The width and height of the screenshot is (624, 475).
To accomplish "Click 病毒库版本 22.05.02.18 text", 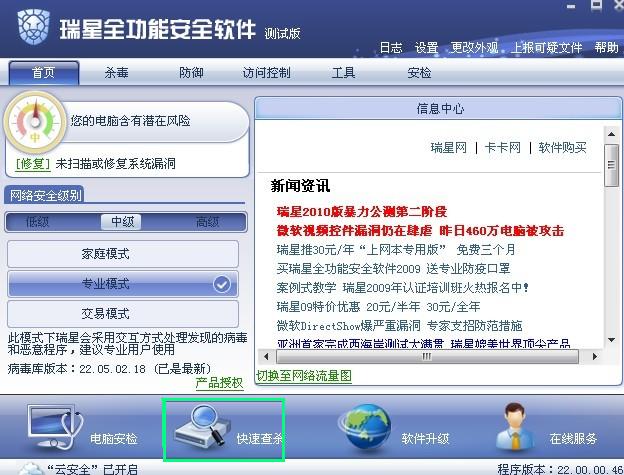I will pos(109,369).
